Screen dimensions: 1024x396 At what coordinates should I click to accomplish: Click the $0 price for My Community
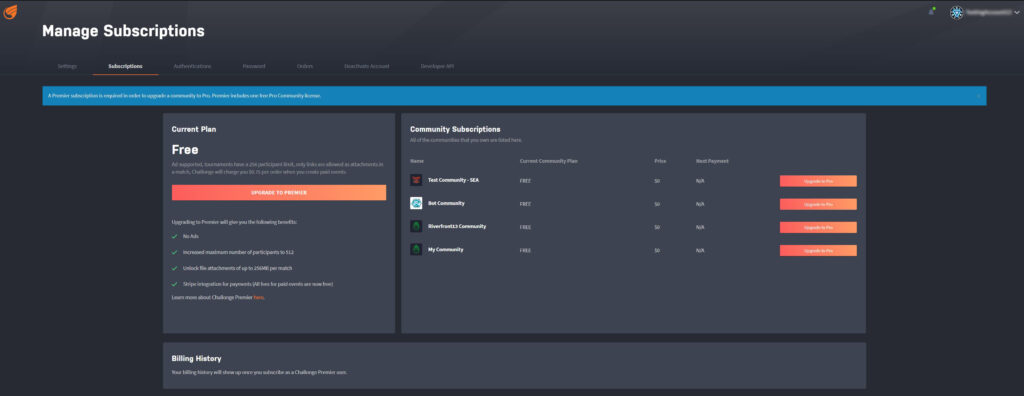point(657,250)
